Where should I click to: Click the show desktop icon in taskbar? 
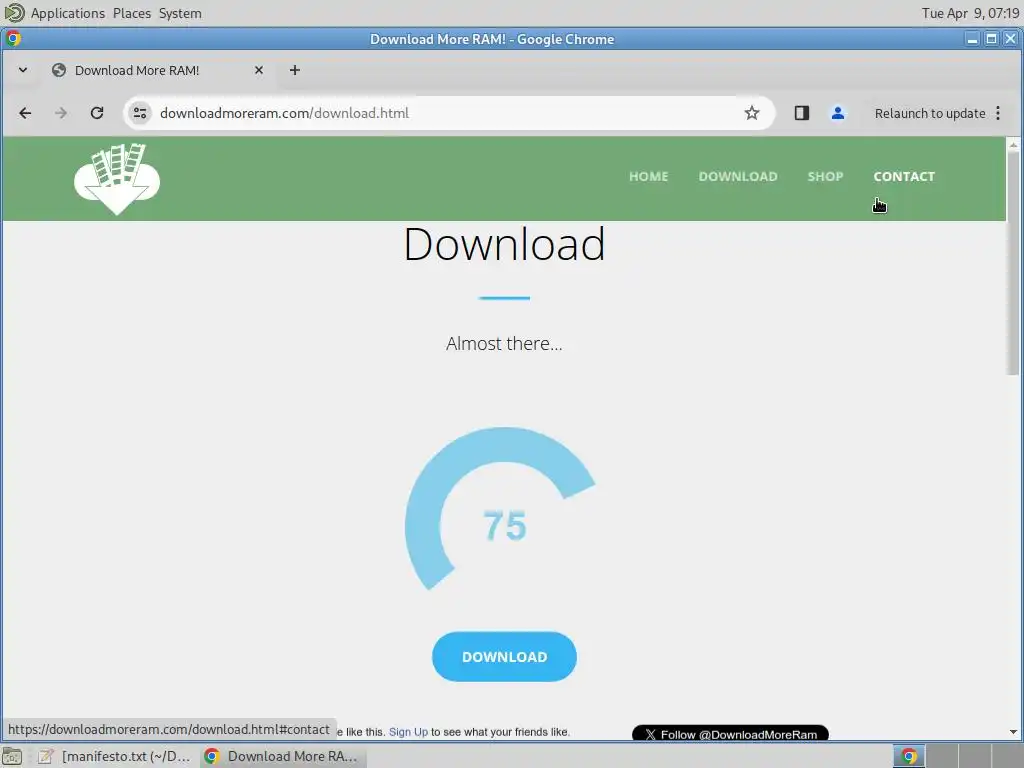[12, 756]
